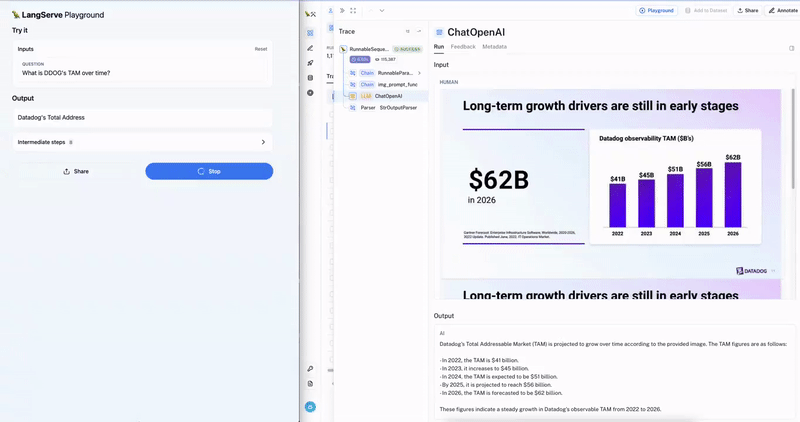Click the input panel vertical scrollbar
This screenshot has width=800, height=422.
pos(793,138)
